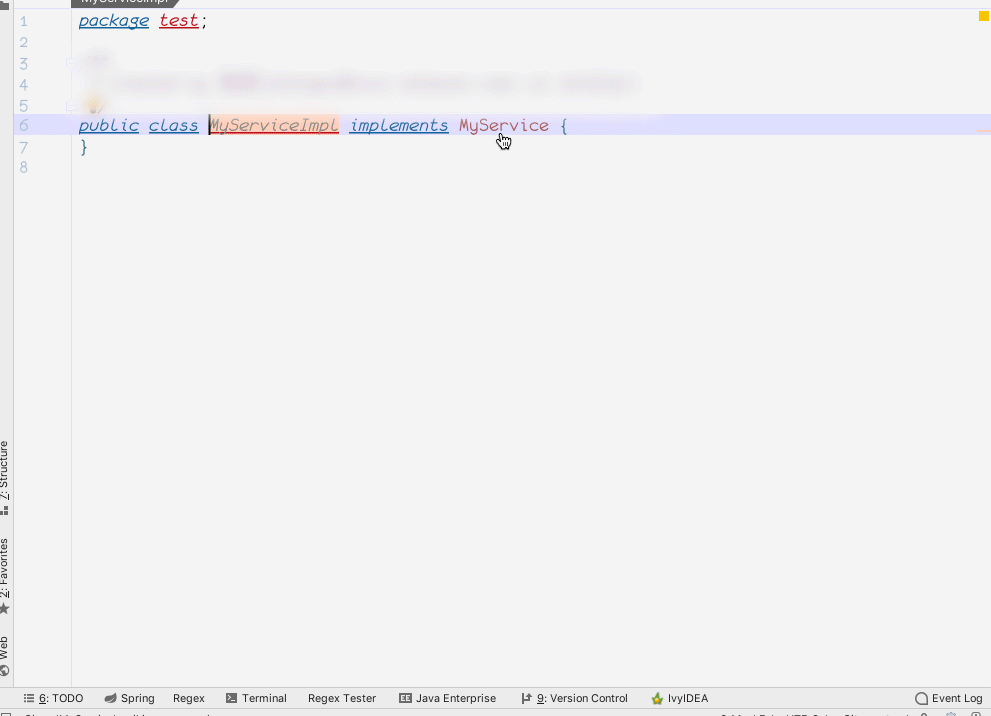Click the lightbulb quick-fix icon
Image resolution: width=991 pixels, height=716 pixels.
pos(94,105)
